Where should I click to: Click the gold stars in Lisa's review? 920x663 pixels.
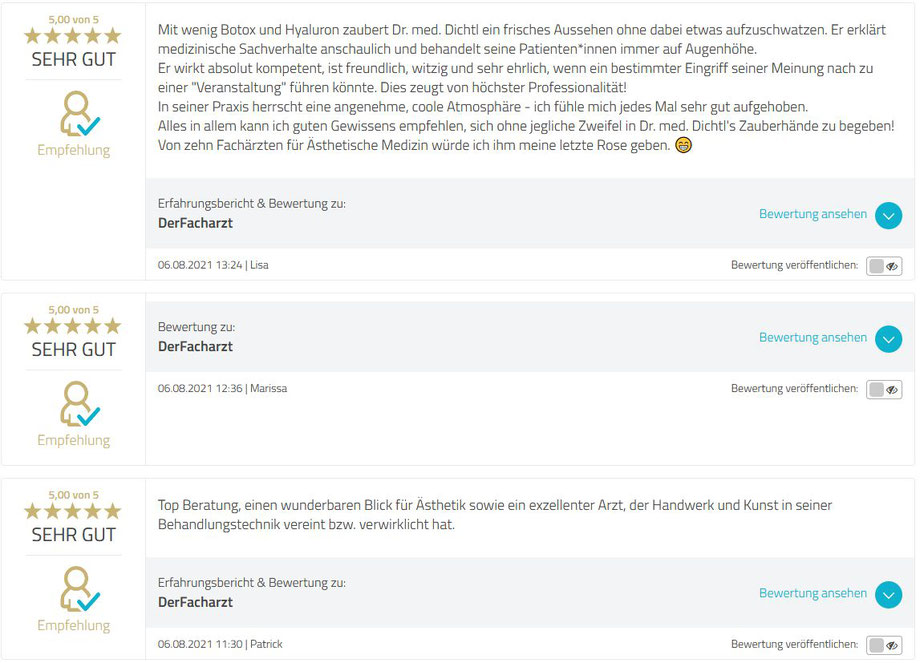pyautogui.click(x=73, y=36)
